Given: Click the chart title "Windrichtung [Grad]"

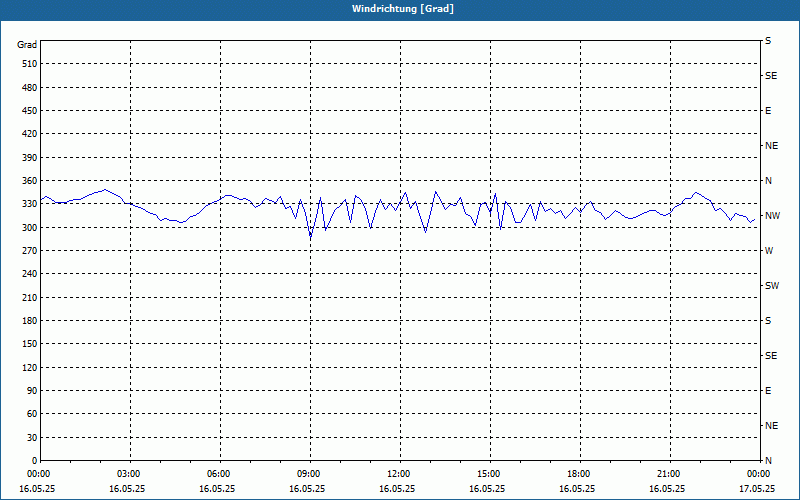Looking at the screenshot, I should coord(403,9).
